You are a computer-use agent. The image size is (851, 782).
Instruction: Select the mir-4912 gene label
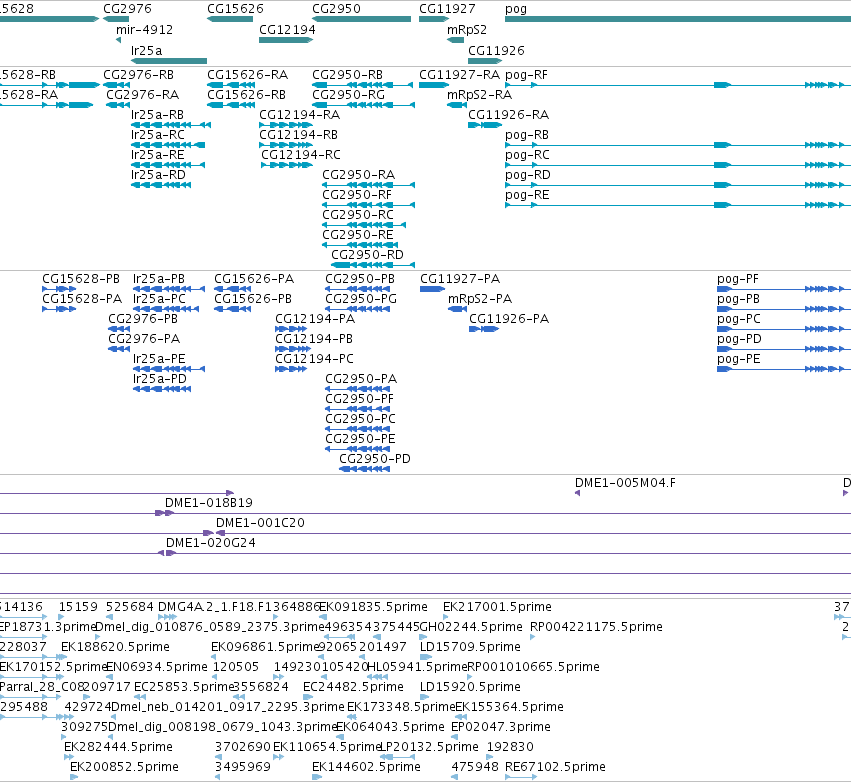144,30
